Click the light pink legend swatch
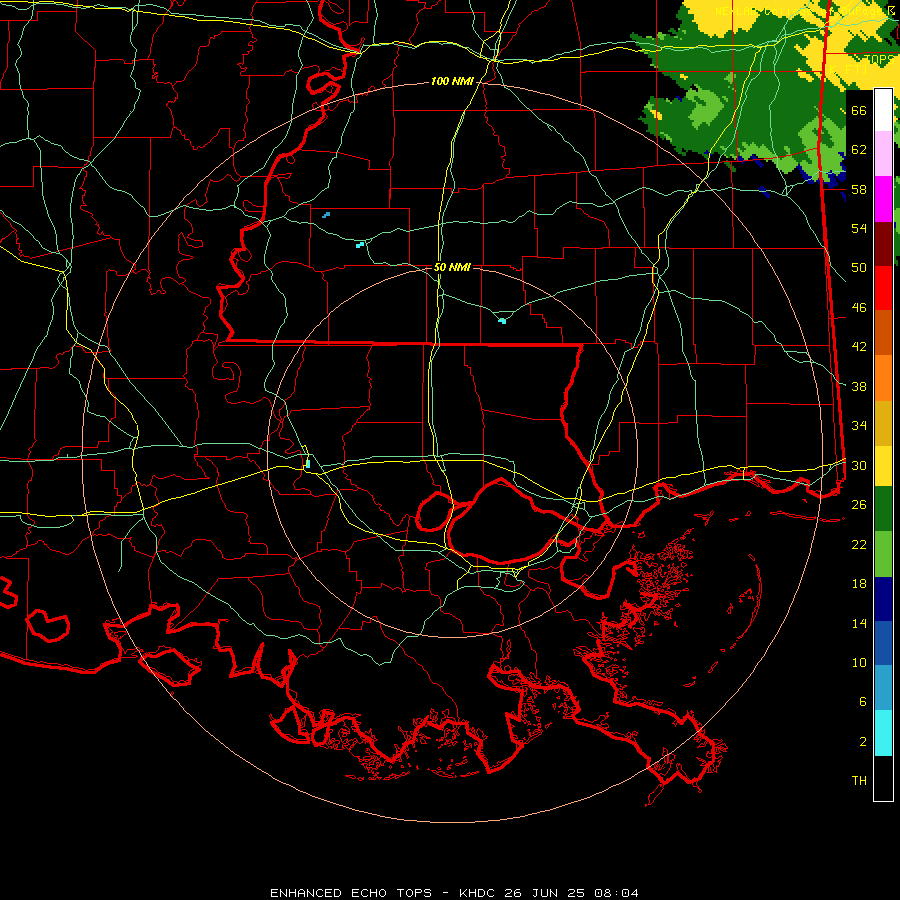 (883, 153)
